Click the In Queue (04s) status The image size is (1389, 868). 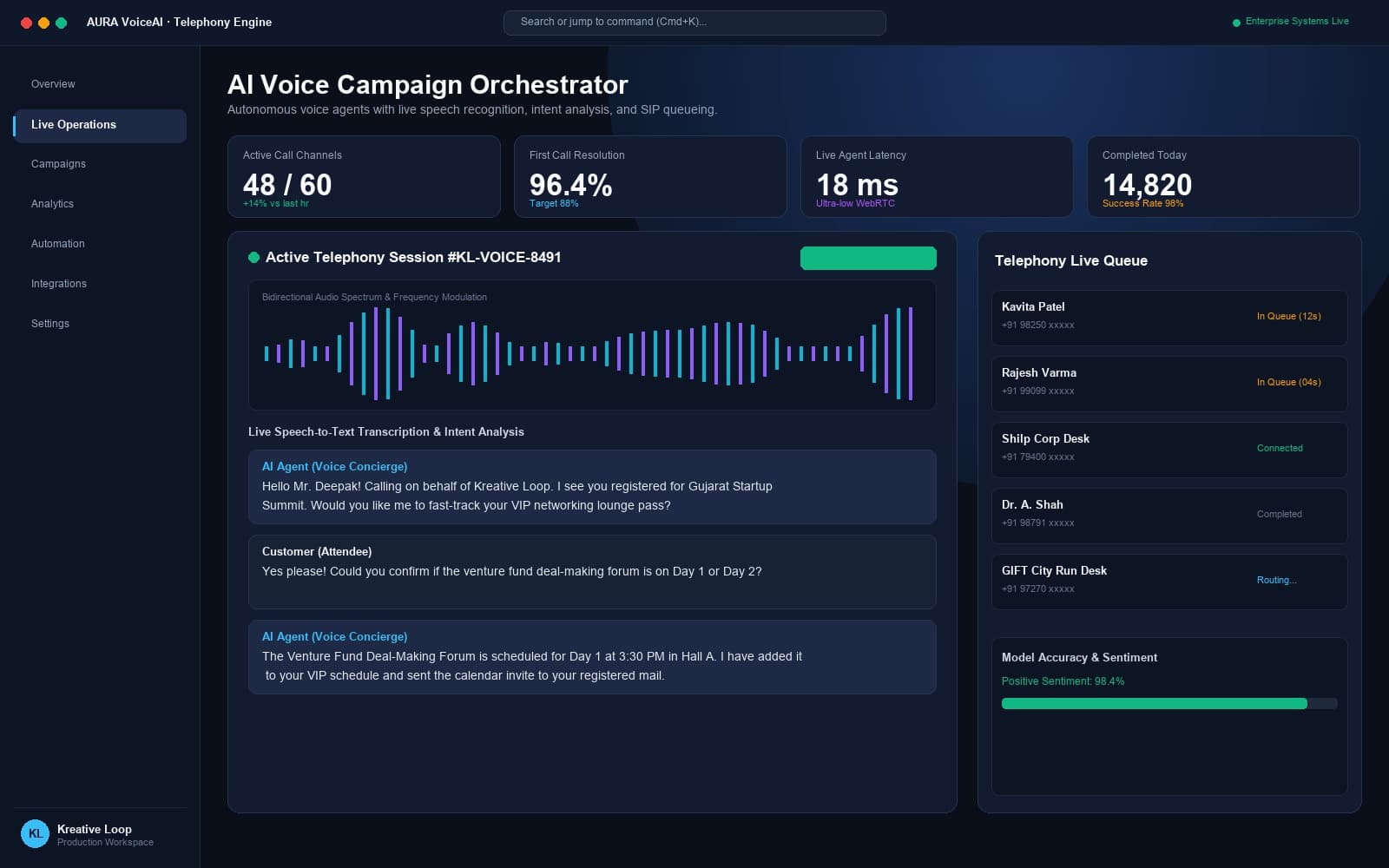[x=1288, y=383]
